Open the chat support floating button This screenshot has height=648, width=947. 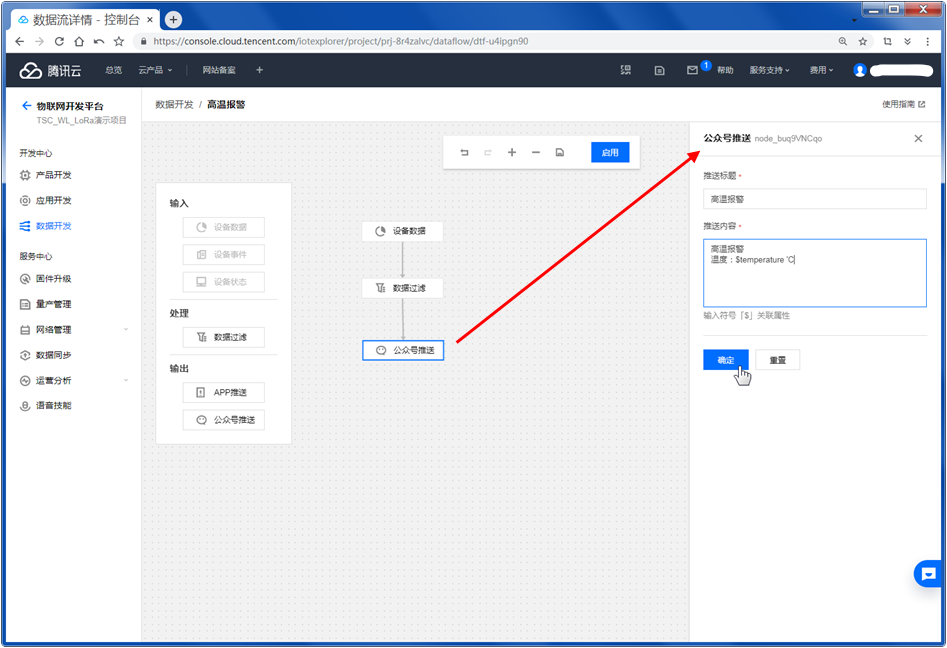[928, 574]
